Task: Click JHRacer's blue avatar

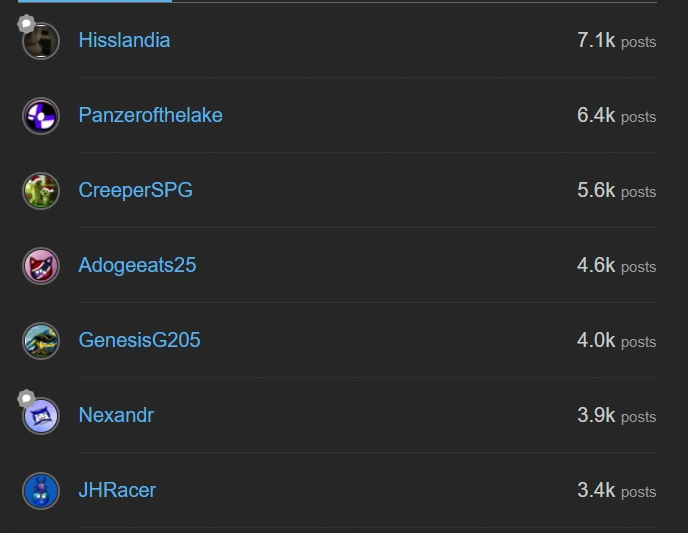Action: click(x=41, y=491)
